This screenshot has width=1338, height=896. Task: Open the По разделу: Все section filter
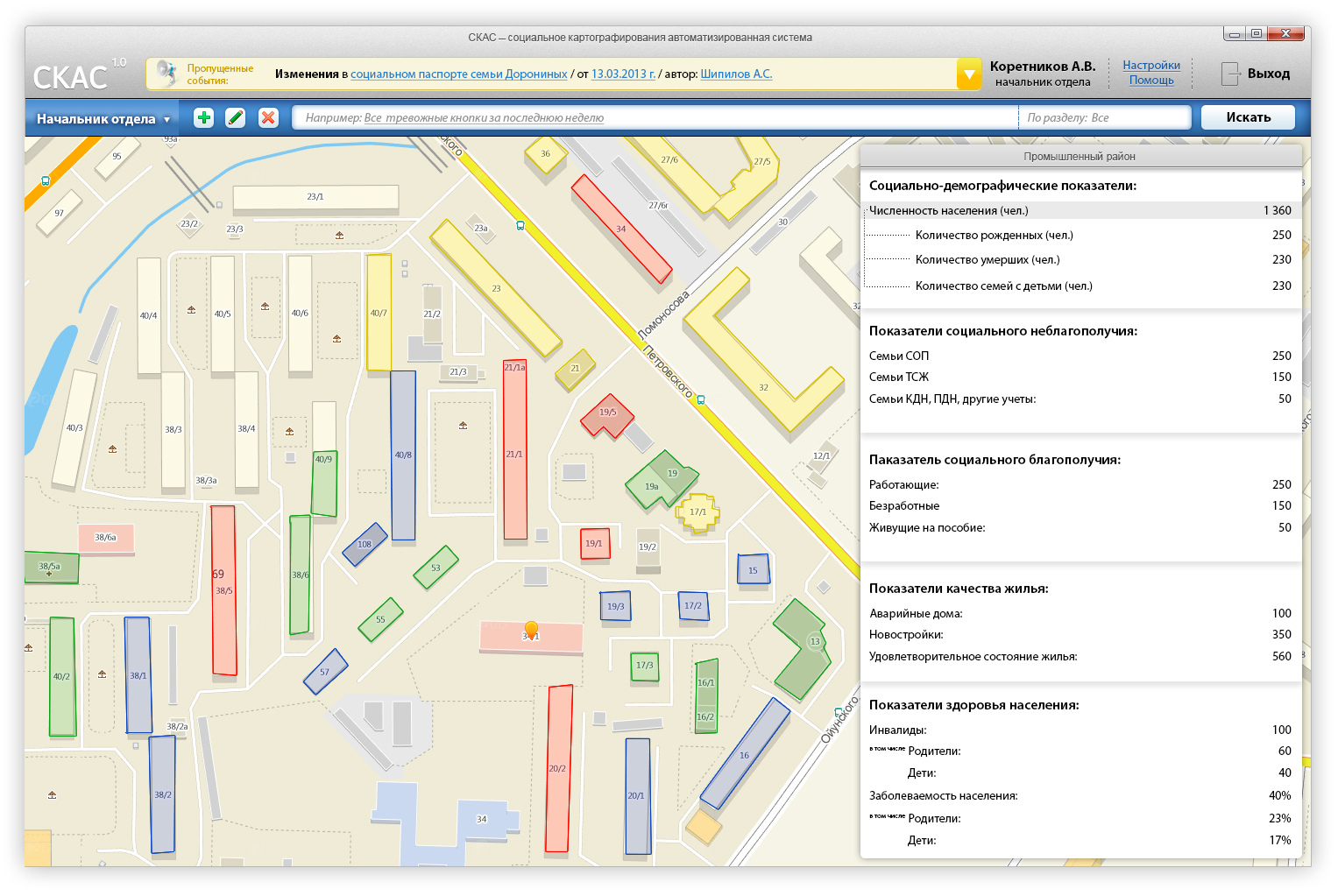pos(1105,117)
